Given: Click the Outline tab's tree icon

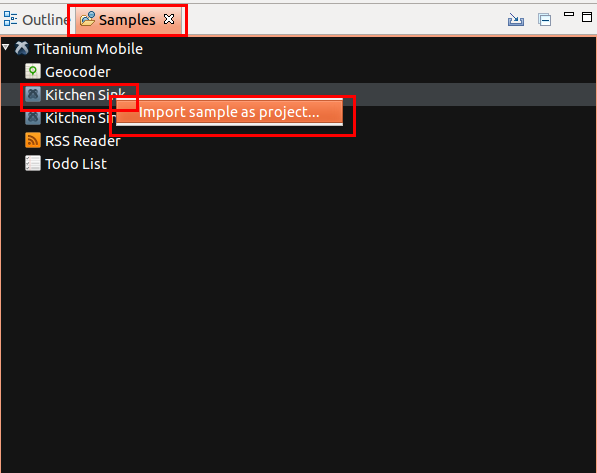Looking at the screenshot, I should (x=10, y=19).
